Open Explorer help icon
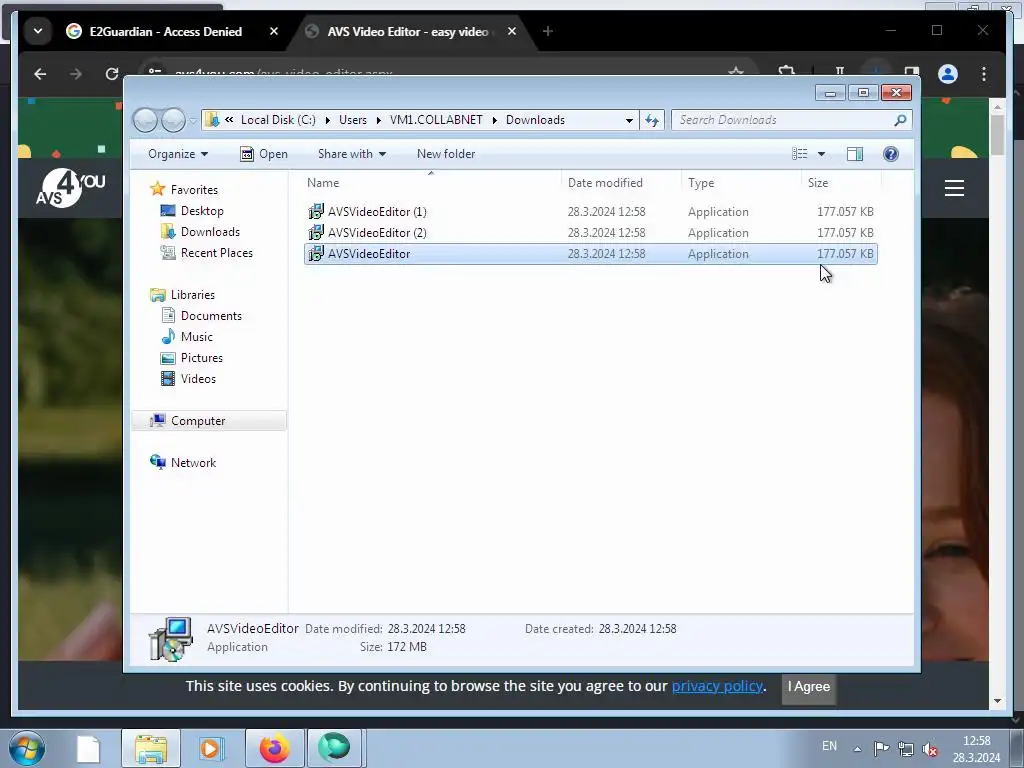1024x768 pixels. [891, 154]
